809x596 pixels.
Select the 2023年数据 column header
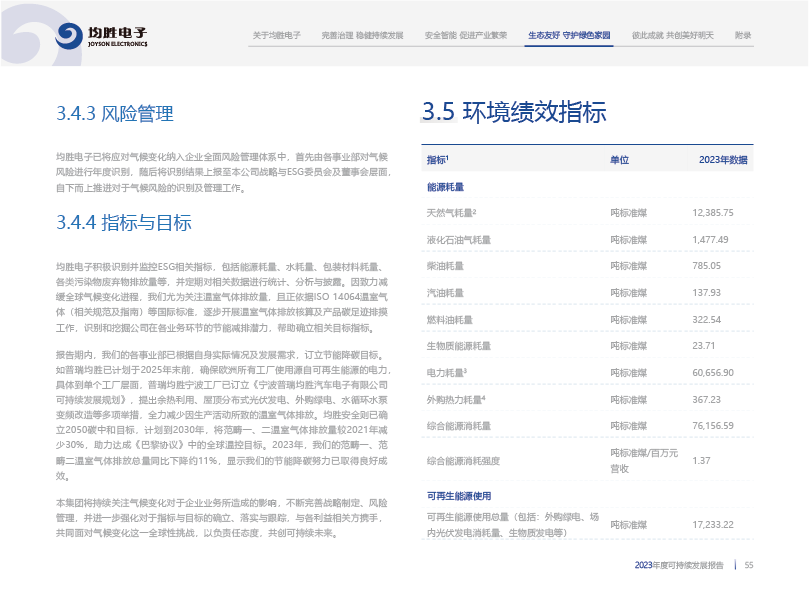723,160
